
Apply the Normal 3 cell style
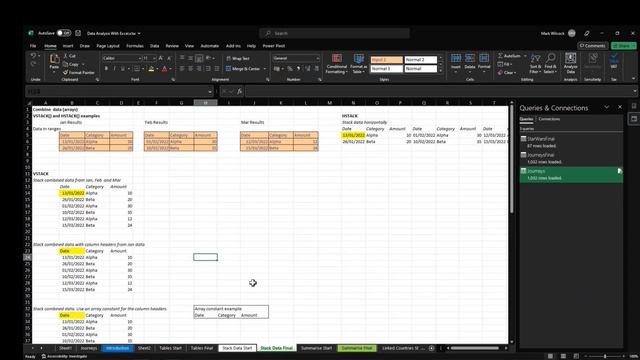click(387, 69)
